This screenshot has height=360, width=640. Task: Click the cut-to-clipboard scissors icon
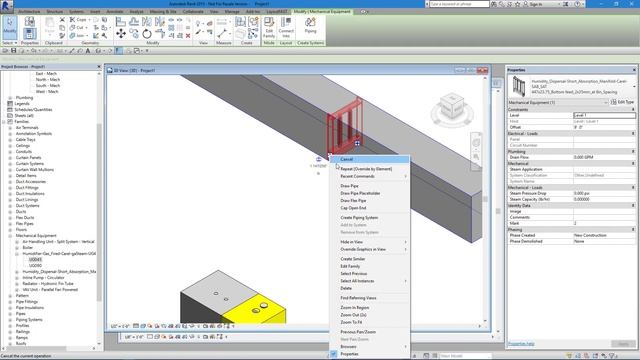(x=62, y=20)
